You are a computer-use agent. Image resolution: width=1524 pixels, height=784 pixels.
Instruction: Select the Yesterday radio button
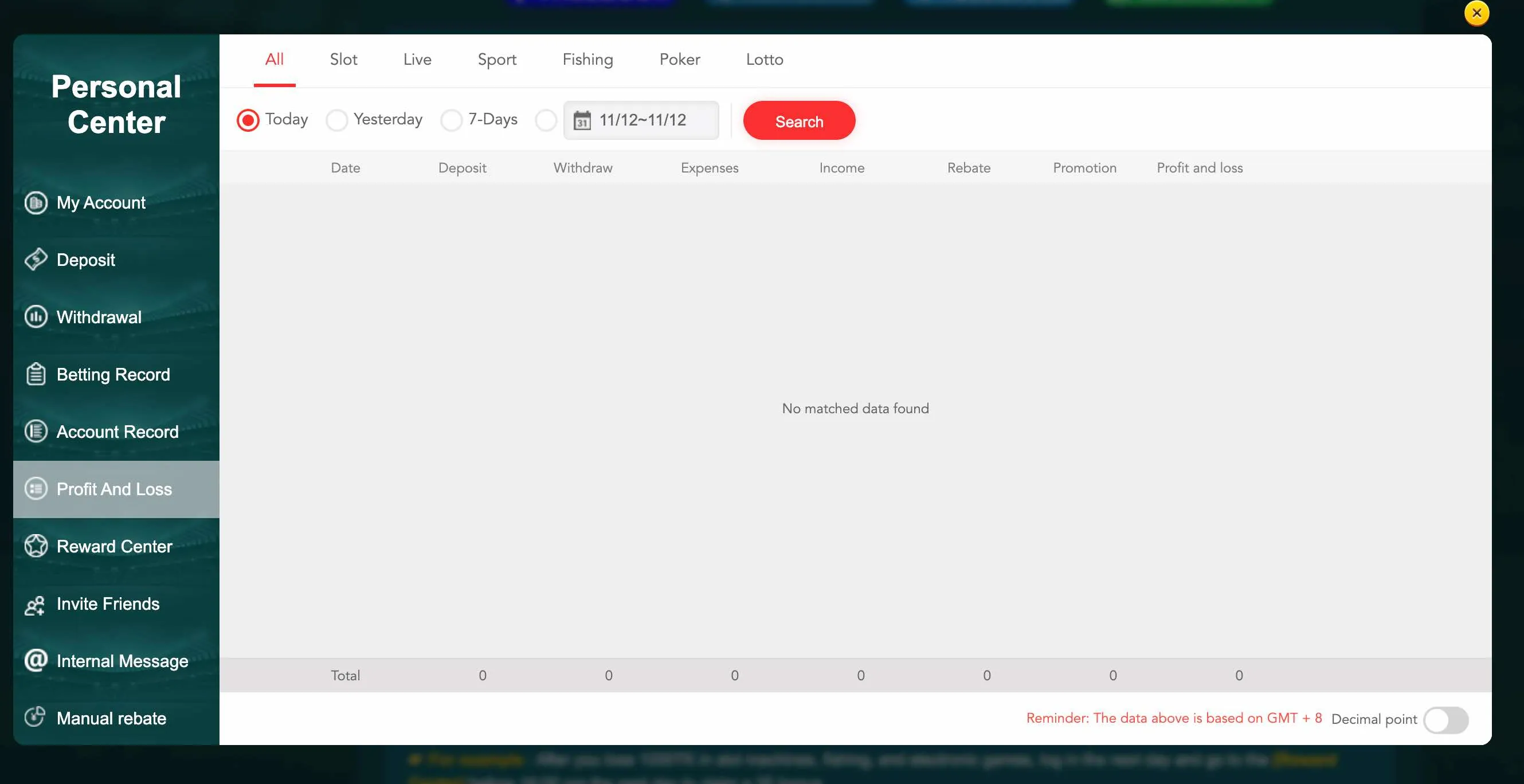(x=336, y=120)
